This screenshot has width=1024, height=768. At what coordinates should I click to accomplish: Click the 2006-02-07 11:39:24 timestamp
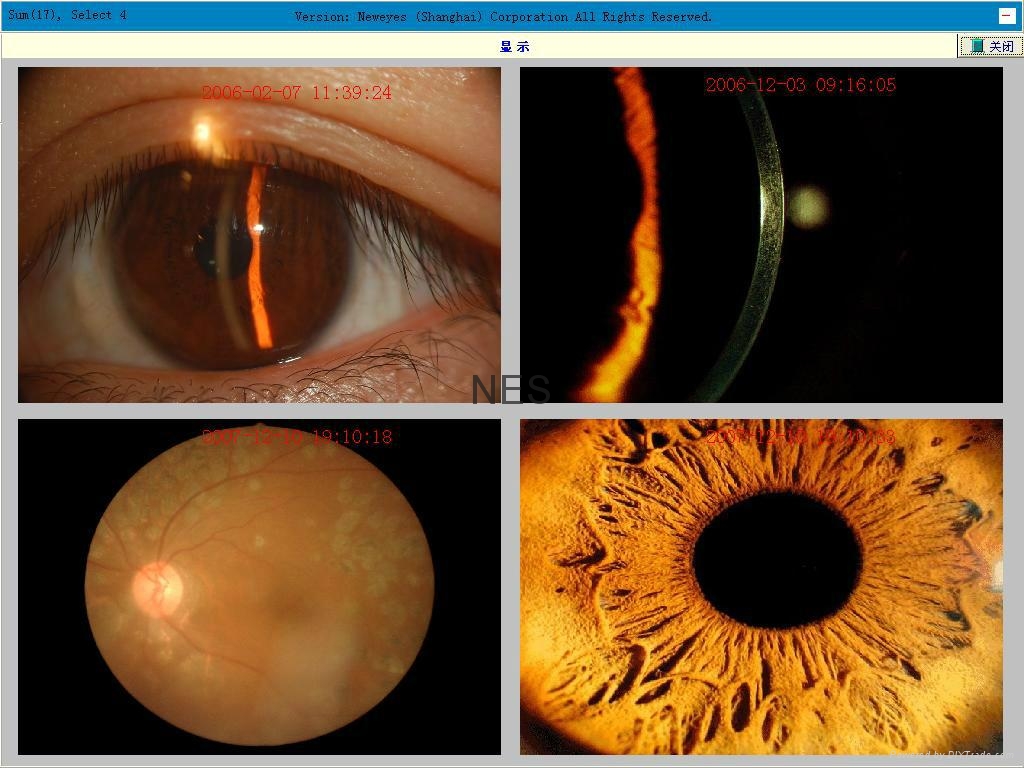[296, 93]
